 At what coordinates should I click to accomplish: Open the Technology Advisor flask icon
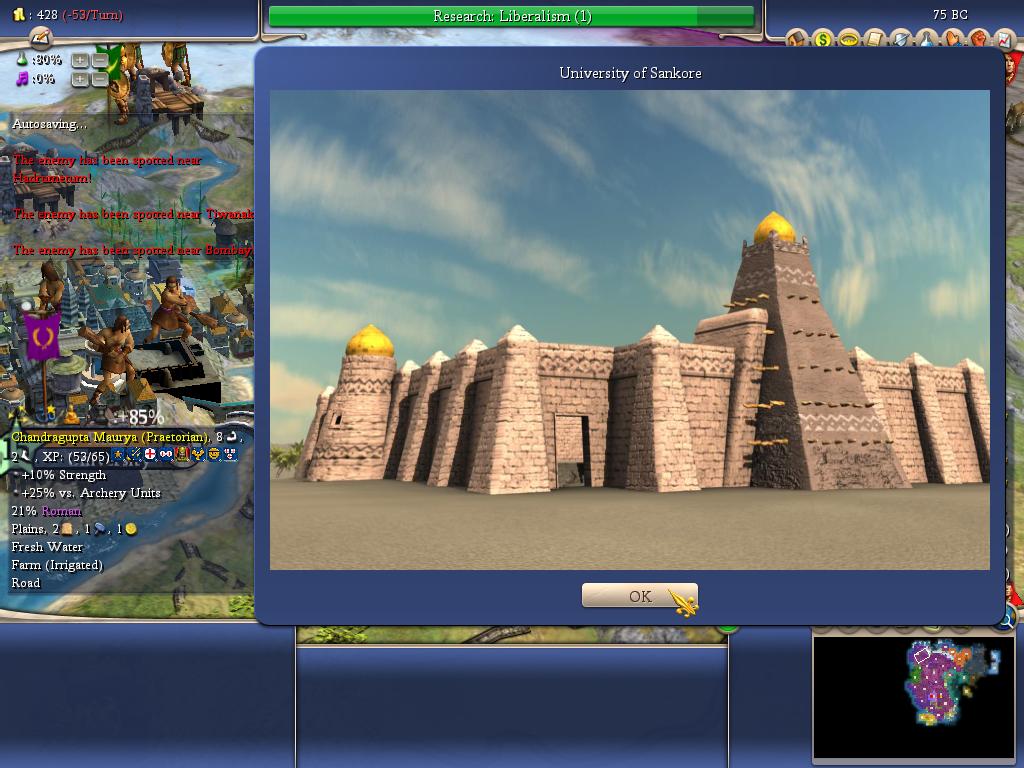[927, 40]
